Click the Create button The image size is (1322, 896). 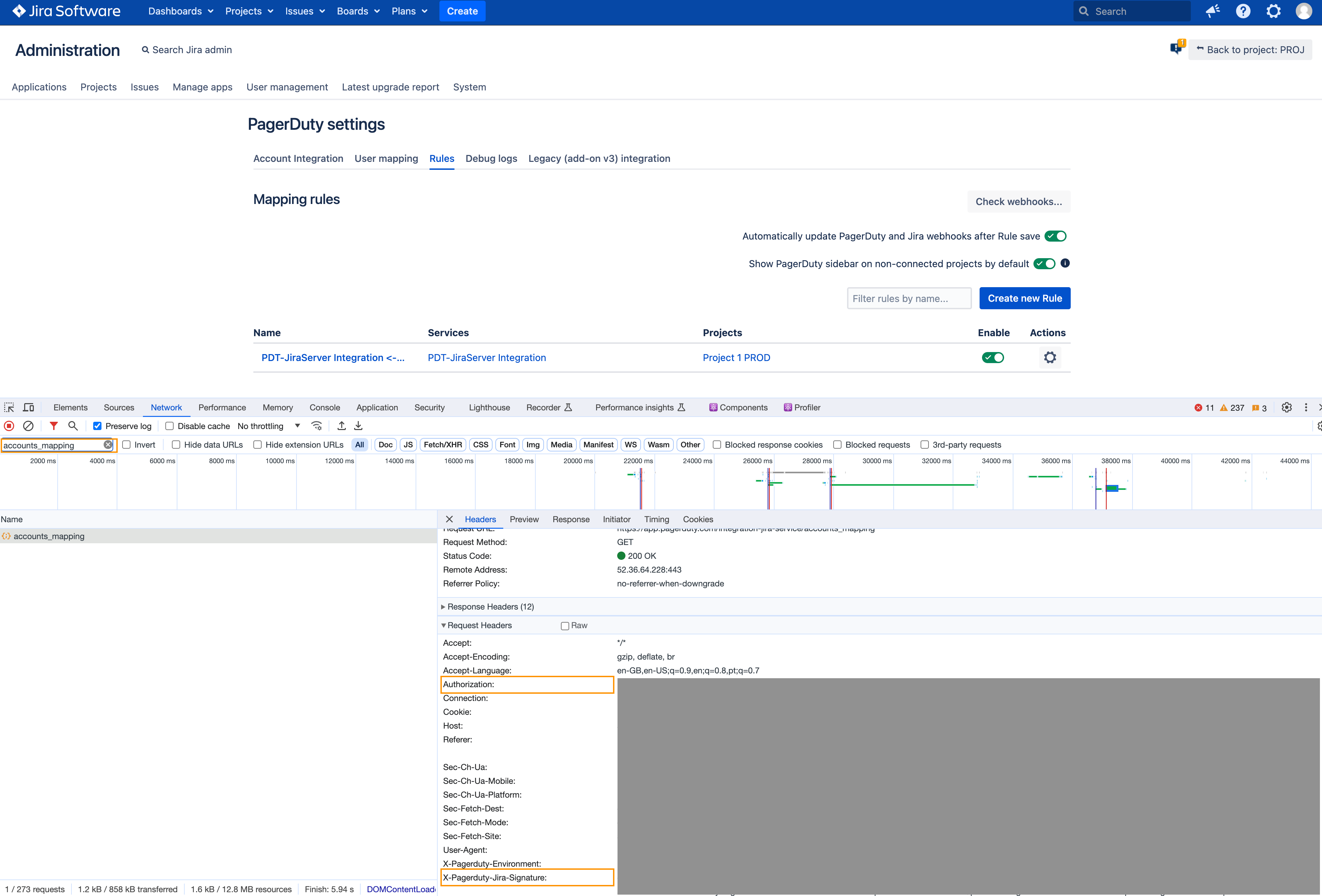462,11
